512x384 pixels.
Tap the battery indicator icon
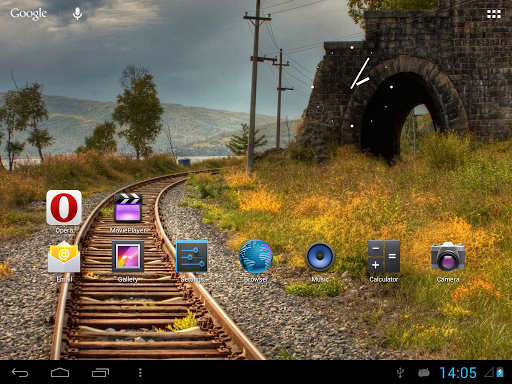coord(500,372)
